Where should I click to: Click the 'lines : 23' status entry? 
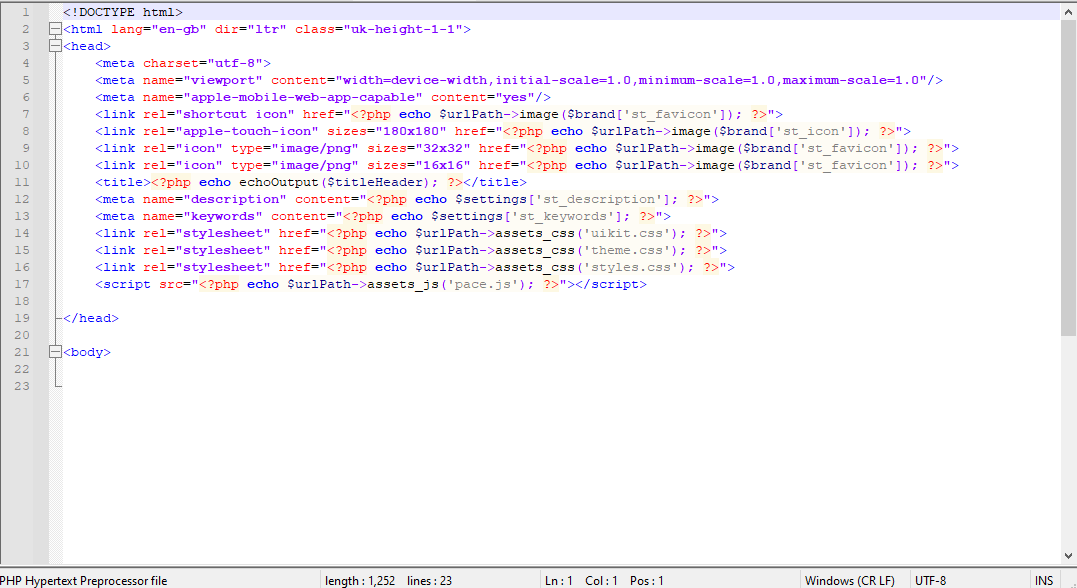429,580
